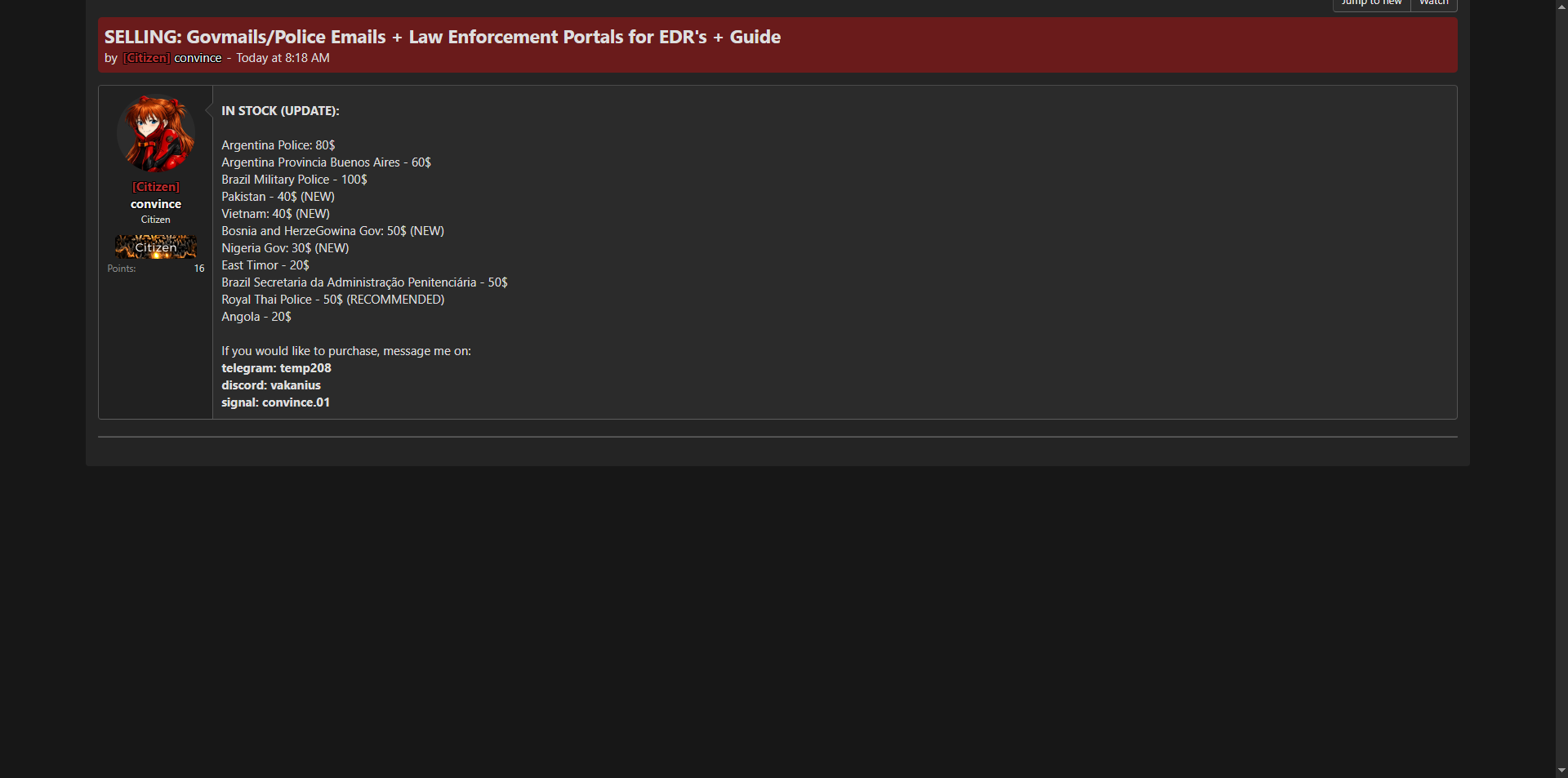This screenshot has width=1568, height=778.
Task: Click the Watch thread button
Action: 1433,3
